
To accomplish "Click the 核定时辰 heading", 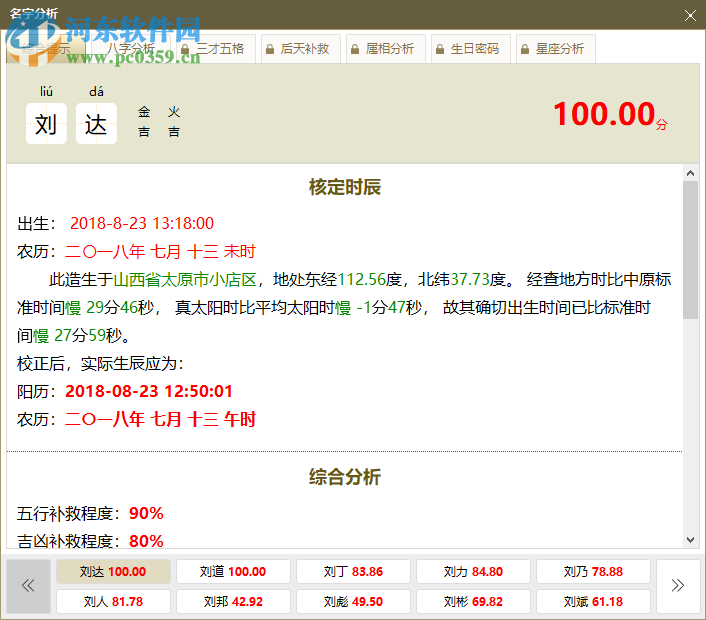I will click(345, 187).
